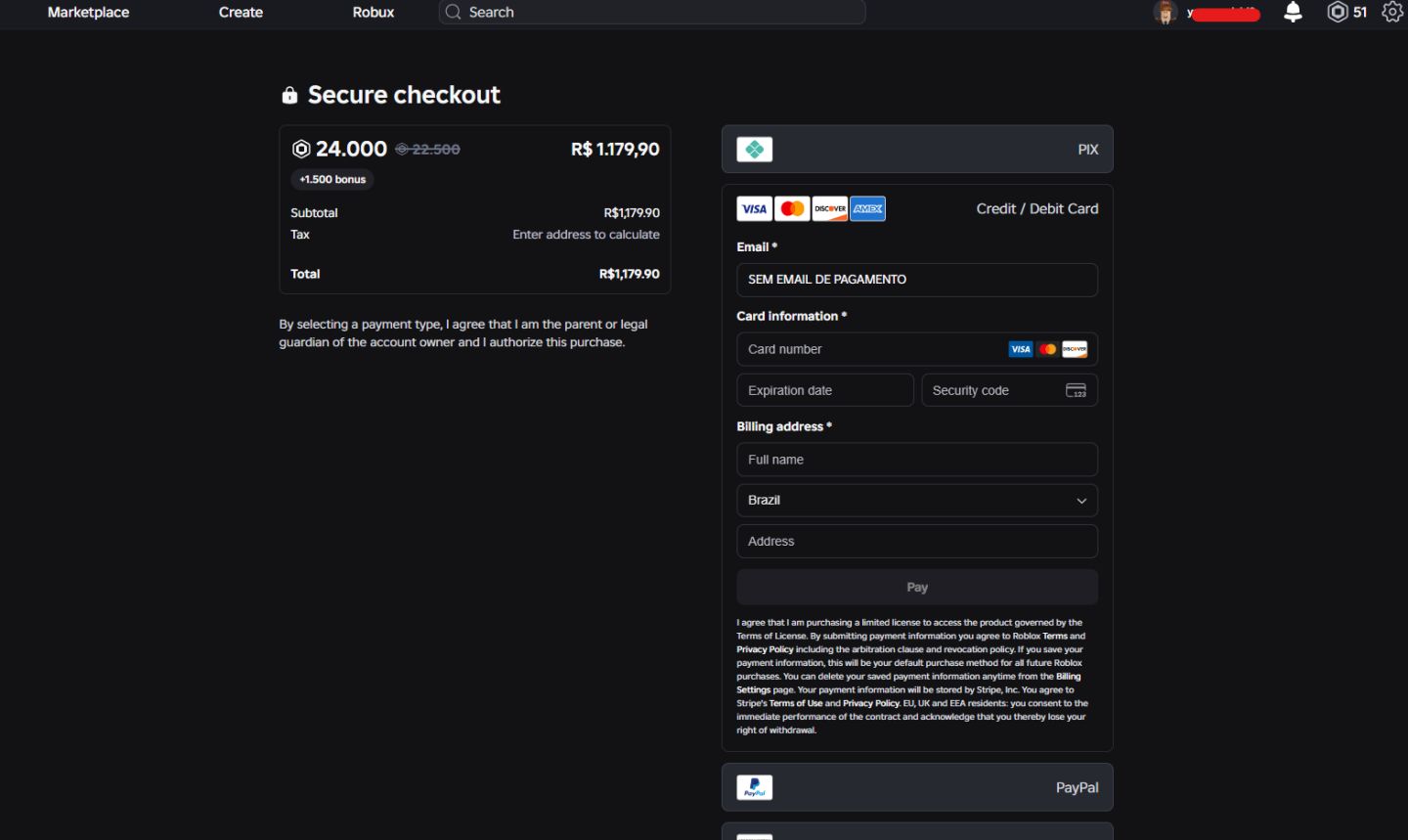This screenshot has height=840, width=1408.
Task: Click the lock icon beside Secure checkout
Action: click(289, 95)
